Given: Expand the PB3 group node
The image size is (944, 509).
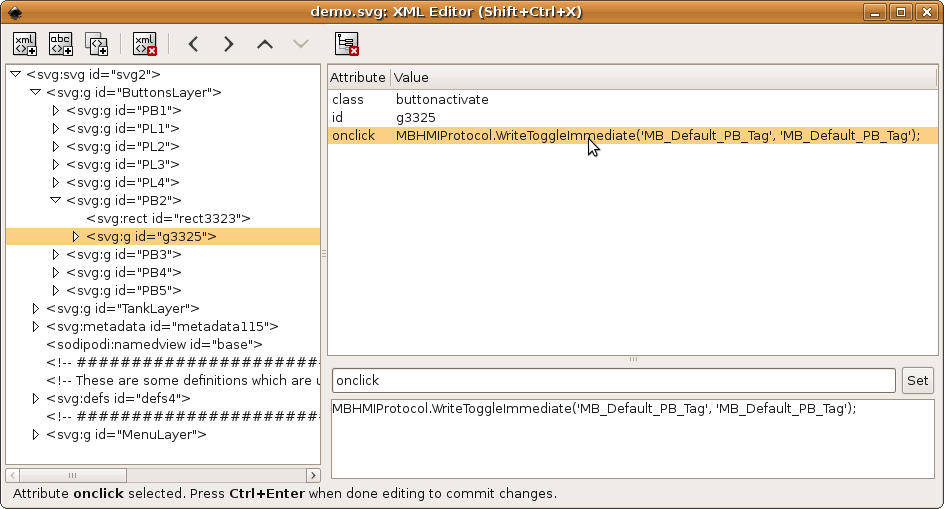Looking at the screenshot, I should coord(55,255).
